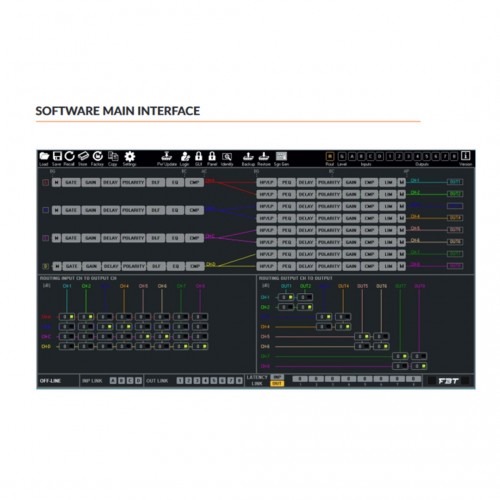Select the Rout view tab

point(330,156)
